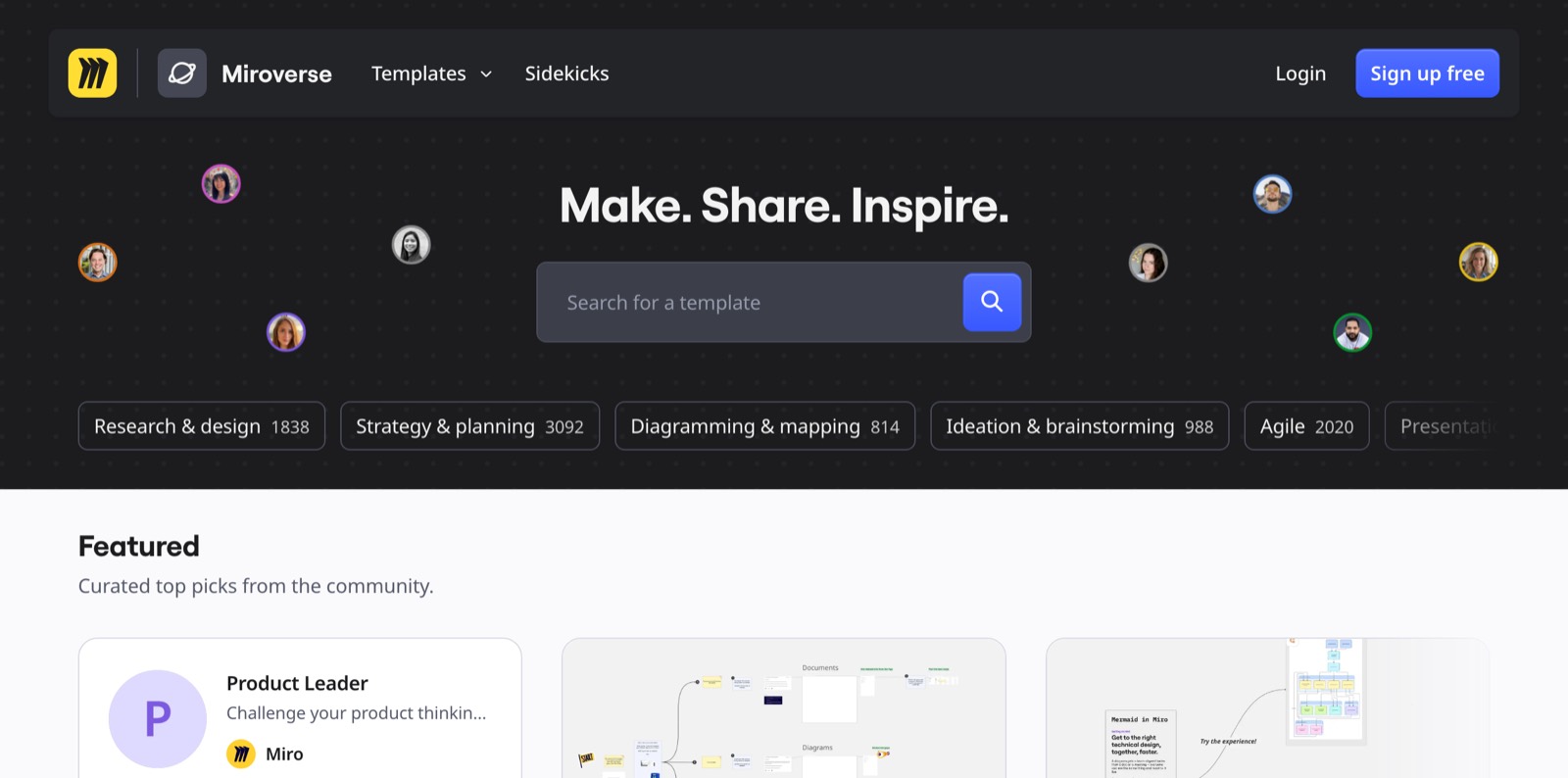This screenshot has height=778, width=1568.
Task: Click the avatar with the purple border
Action: pos(286,332)
